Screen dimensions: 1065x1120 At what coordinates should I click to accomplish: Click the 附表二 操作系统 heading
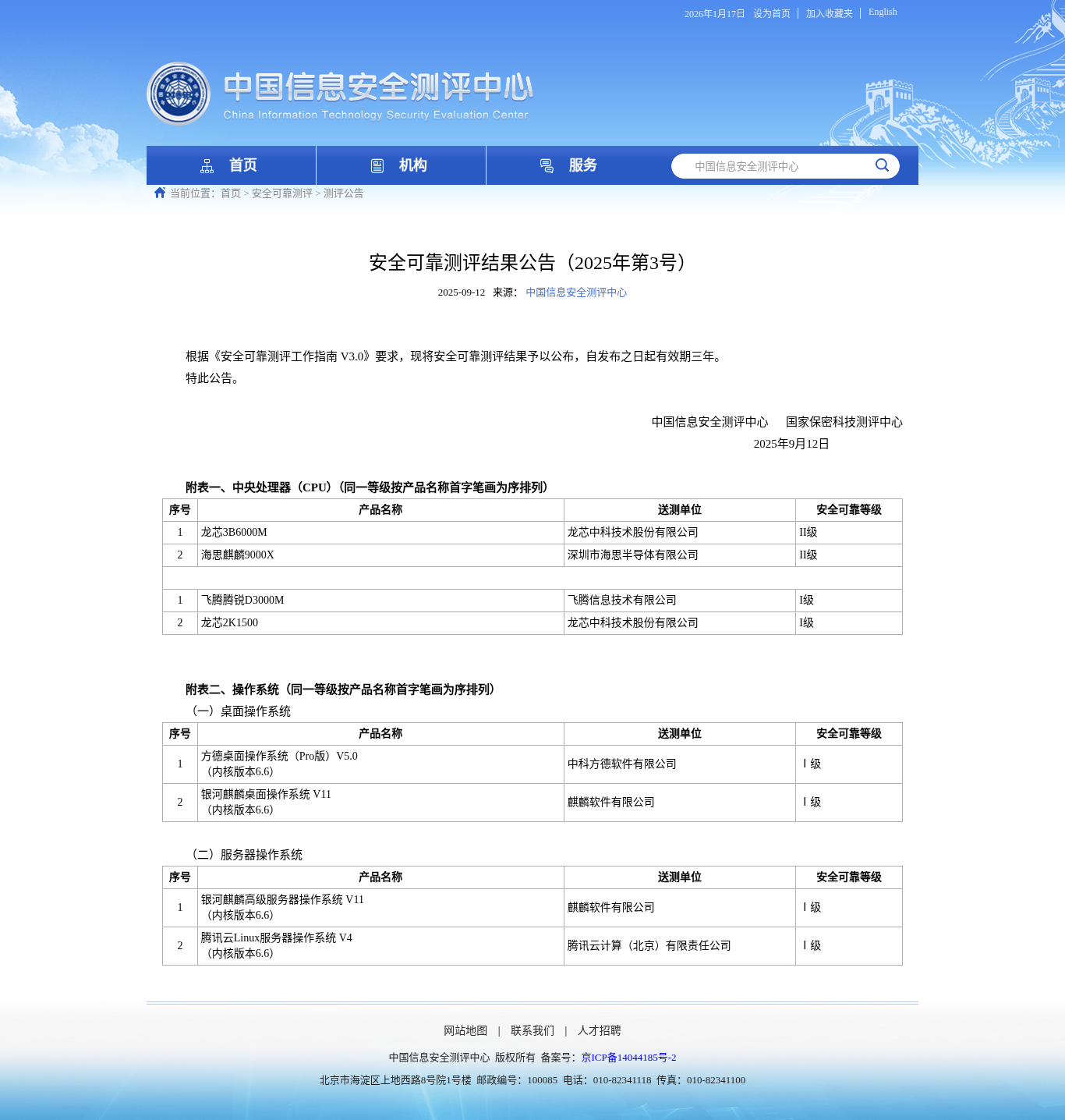343,689
